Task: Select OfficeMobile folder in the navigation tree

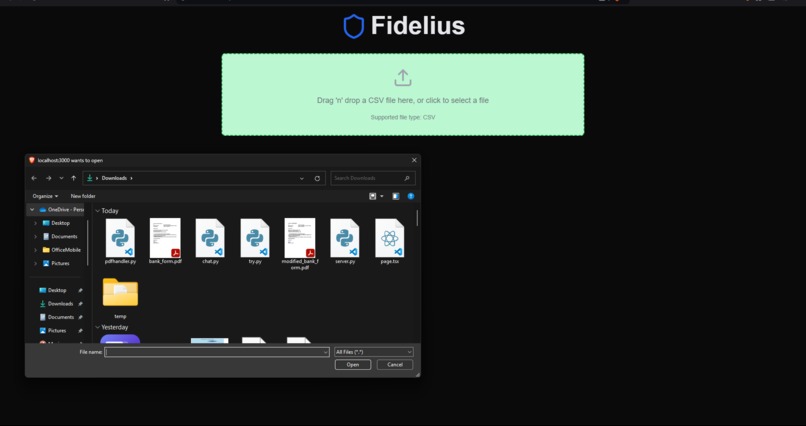Action: [x=62, y=250]
